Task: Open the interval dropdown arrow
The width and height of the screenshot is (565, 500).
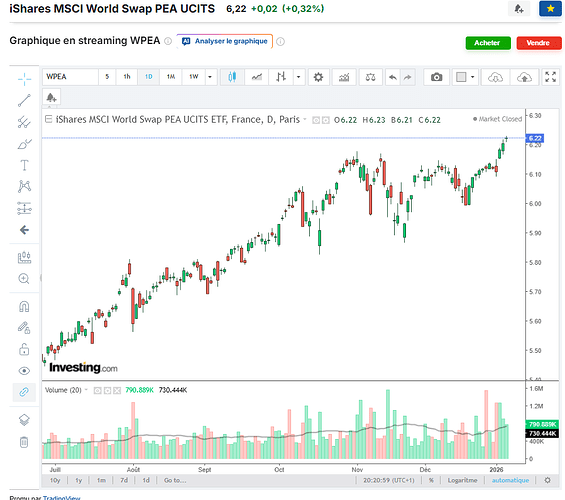Action: [x=210, y=77]
